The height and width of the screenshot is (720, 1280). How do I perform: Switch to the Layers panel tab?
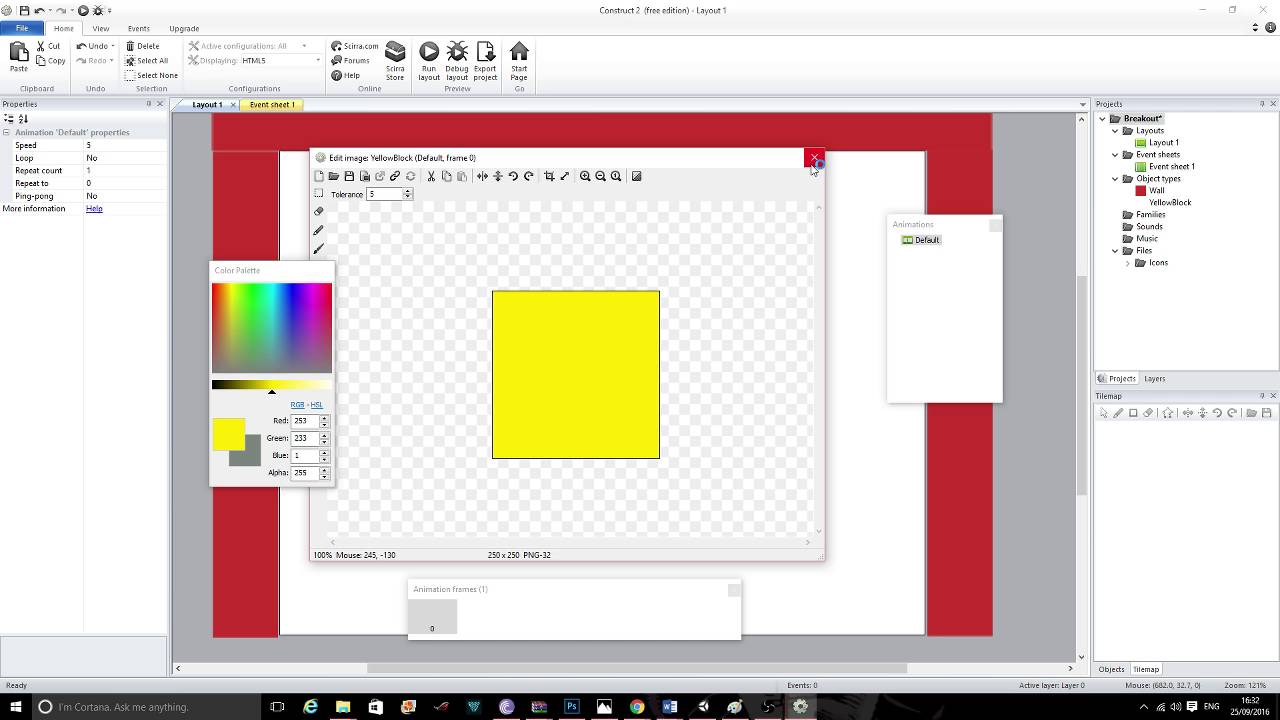point(1154,379)
